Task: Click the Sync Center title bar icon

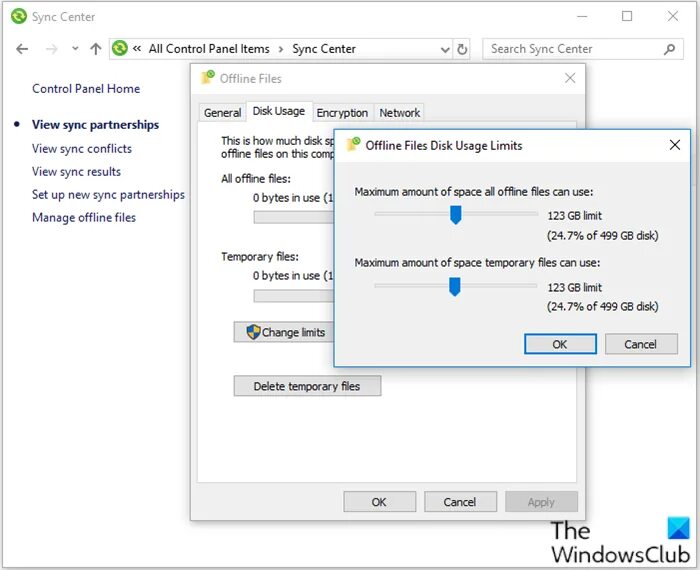Action: coord(19,17)
